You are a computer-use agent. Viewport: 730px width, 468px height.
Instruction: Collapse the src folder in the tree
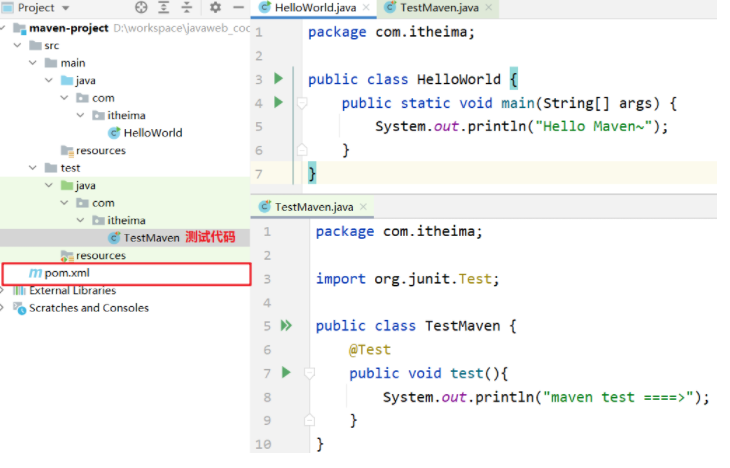coord(18,45)
